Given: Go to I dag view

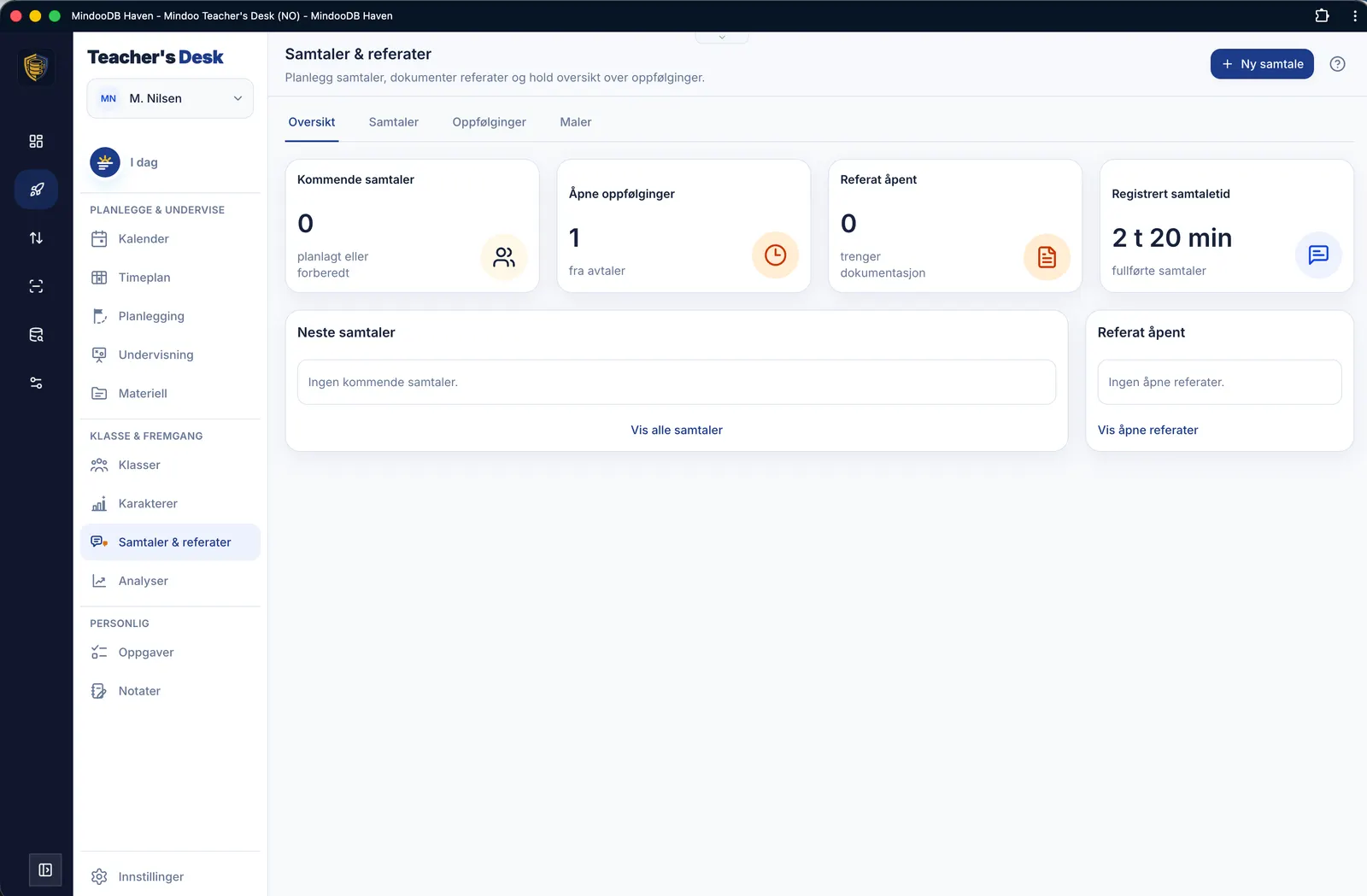Looking at the screenshot, I should (x=170, y=161).
